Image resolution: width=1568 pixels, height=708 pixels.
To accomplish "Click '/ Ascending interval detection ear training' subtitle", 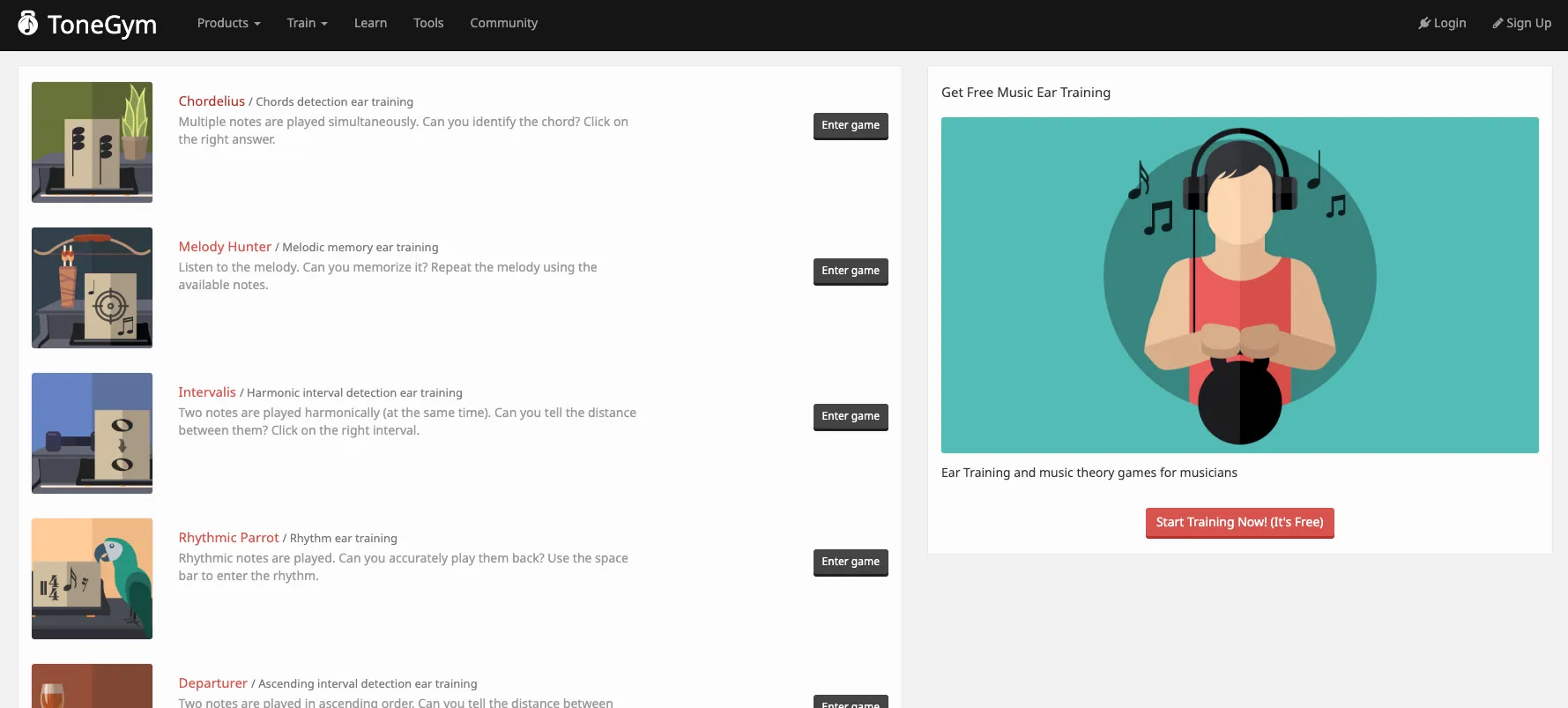I will [364, 684].
